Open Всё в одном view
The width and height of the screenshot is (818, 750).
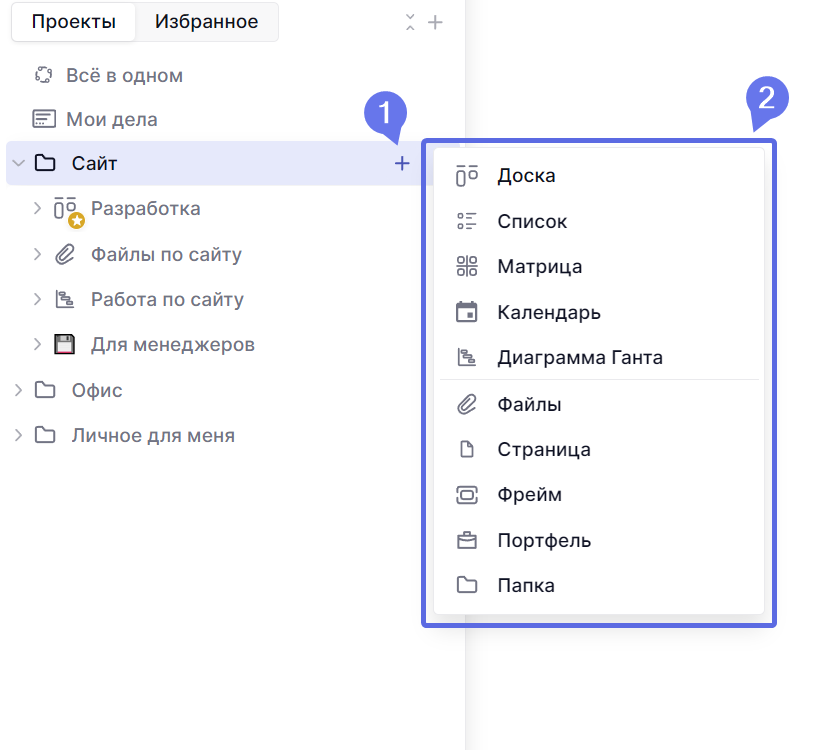point(124,75)
